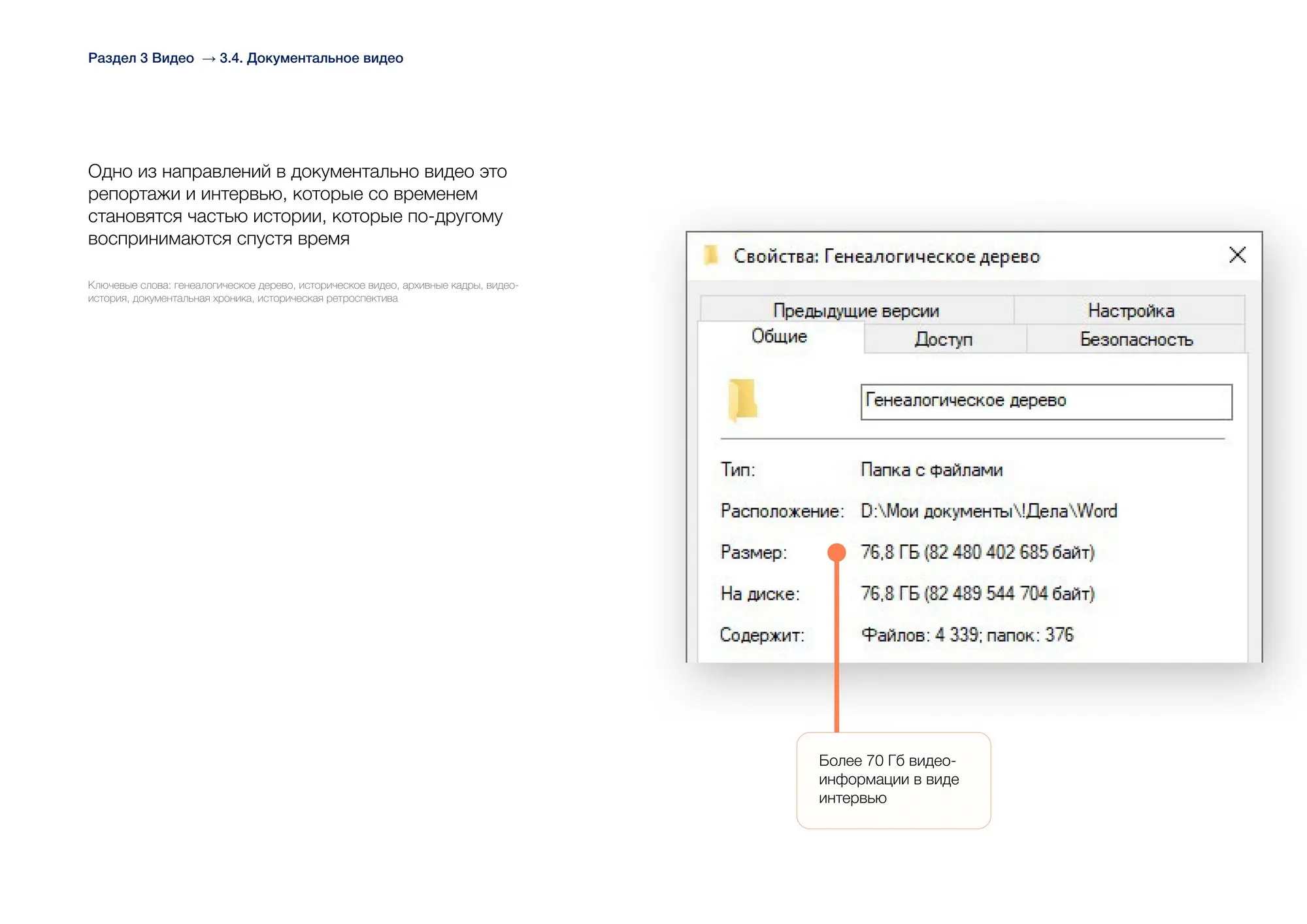
Task: Click breadcrumb 3.4. Документальное видео
Action: (312, 58)
